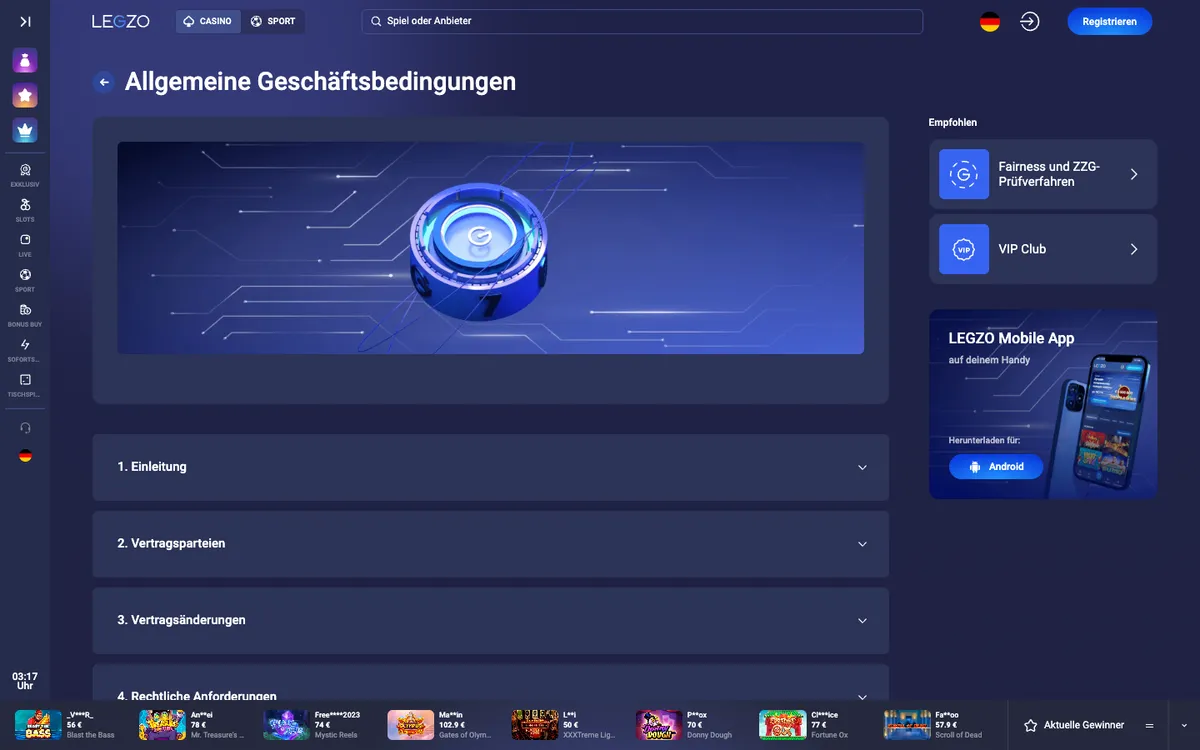Open the Bonus Buy category
1200x750 pixels.
[x=25, y=316]
